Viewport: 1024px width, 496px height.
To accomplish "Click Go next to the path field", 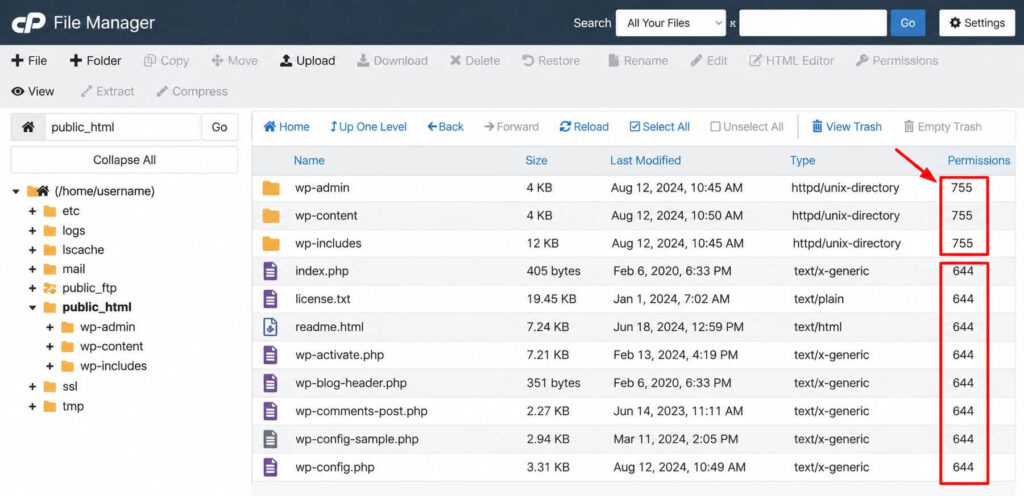I will click(219, 127).
